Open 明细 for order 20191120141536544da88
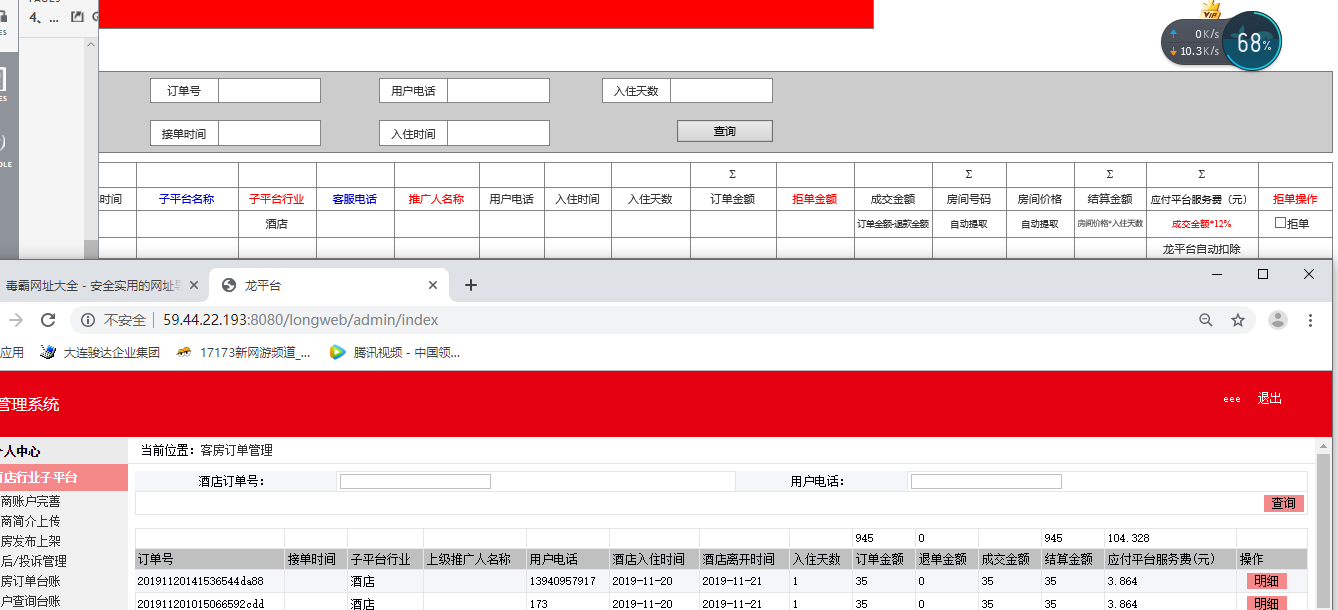This screenshot has height=610, width=1338. click(x=1267, y=581)
